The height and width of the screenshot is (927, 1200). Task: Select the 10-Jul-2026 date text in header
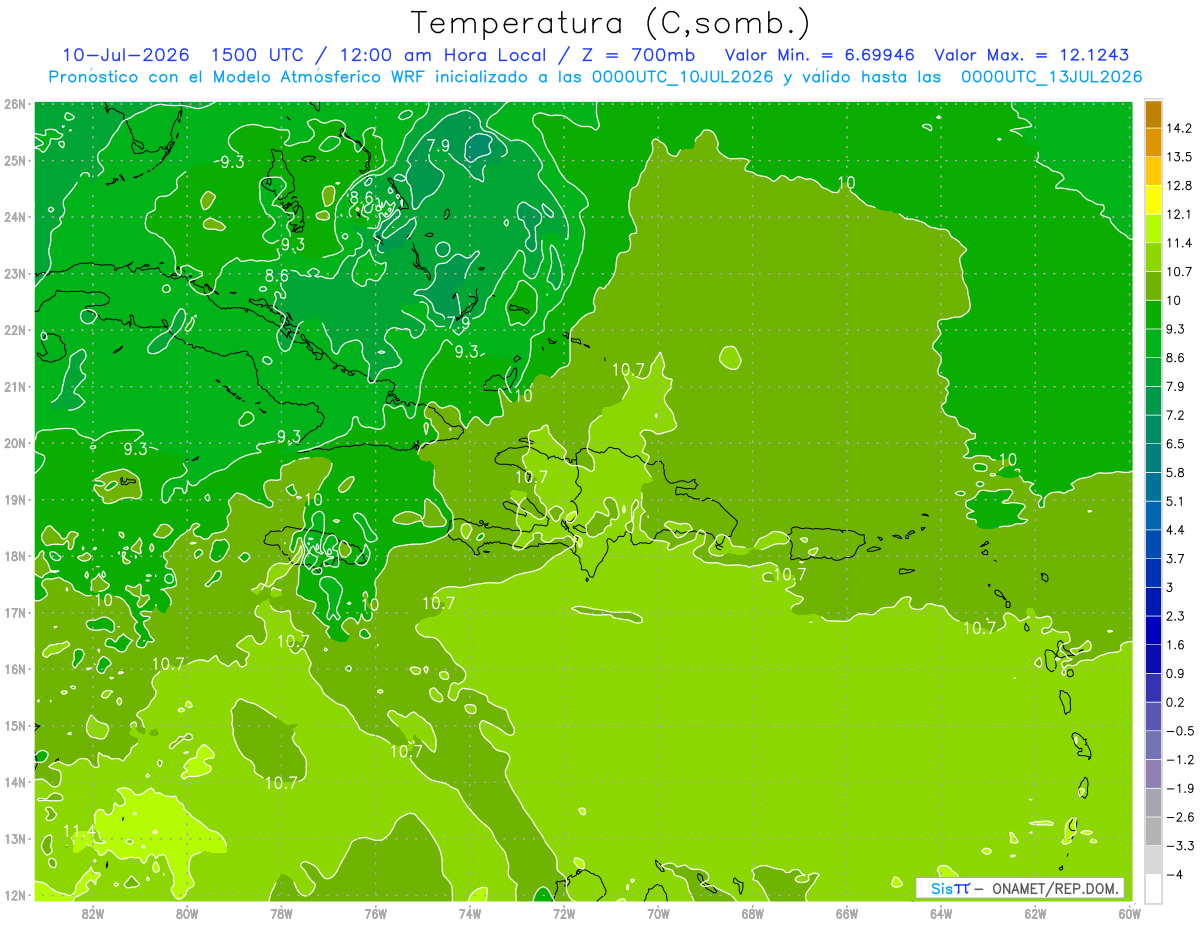click(x=125, y=55)
